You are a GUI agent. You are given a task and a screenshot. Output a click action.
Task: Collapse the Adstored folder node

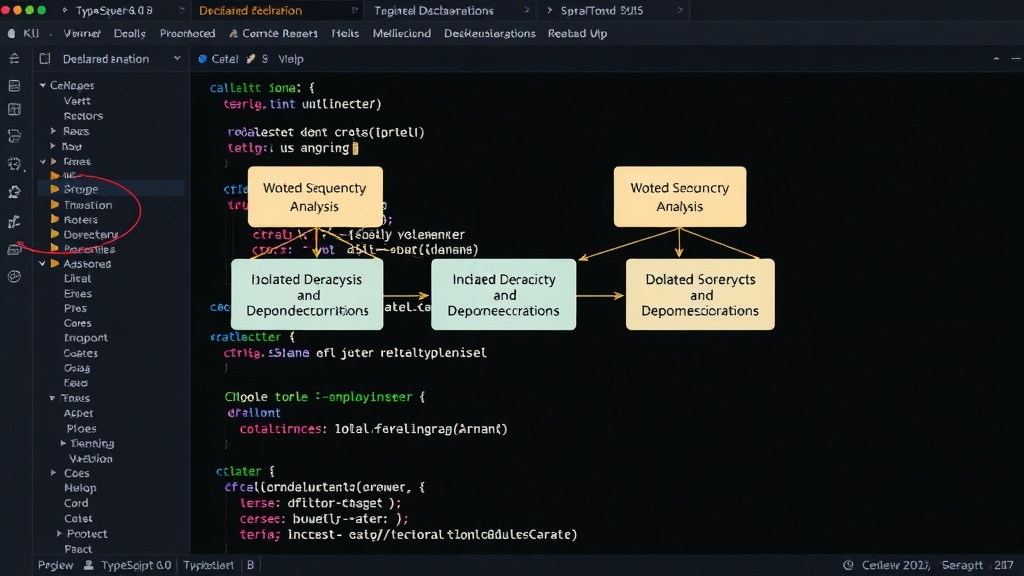click(x=42, y=264)
